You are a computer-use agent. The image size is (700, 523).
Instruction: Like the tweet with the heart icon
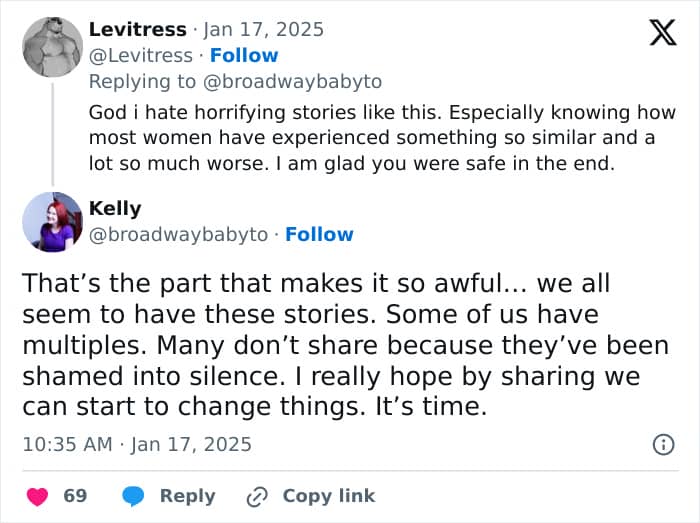37,496
